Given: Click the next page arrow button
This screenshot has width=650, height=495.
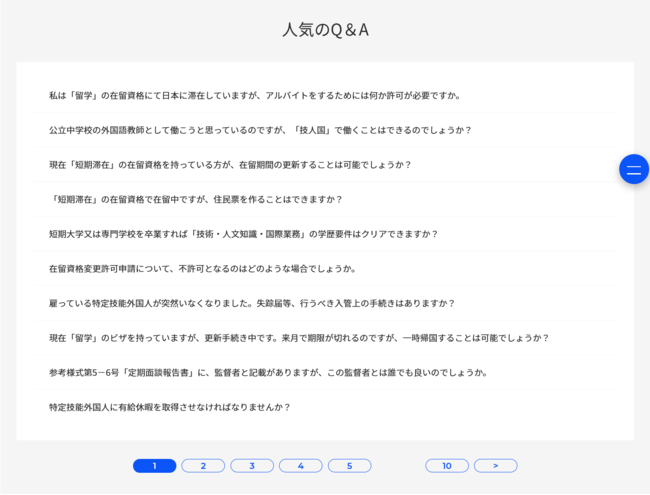Looking at the screenshot, I should click(495, 466).
